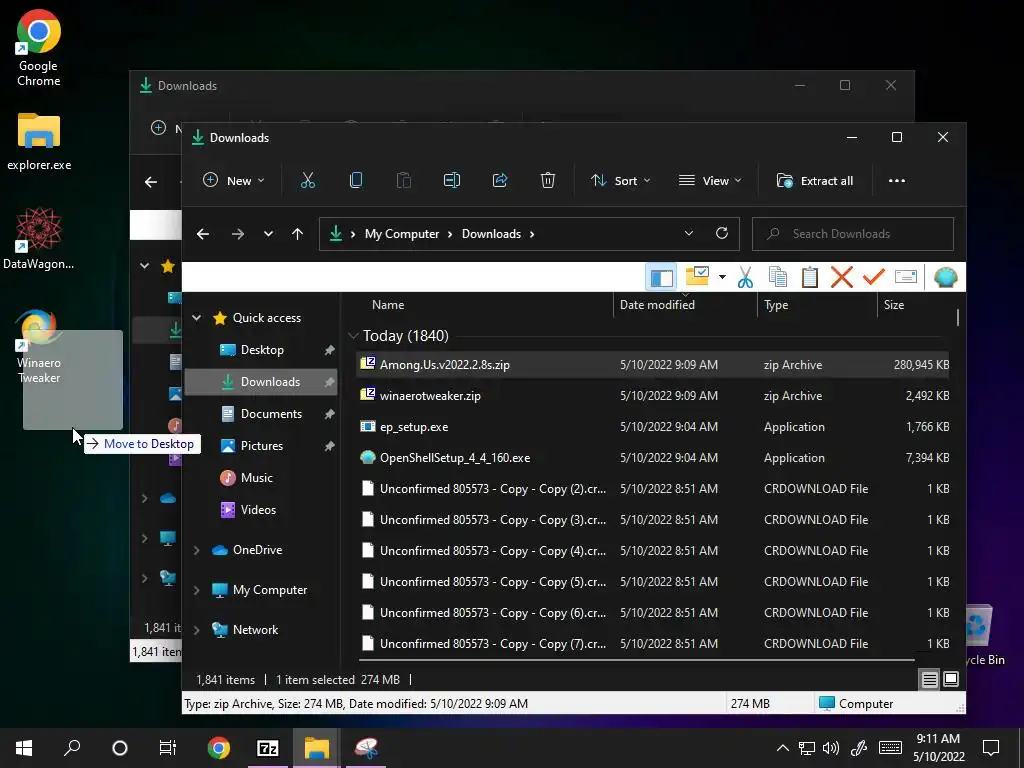Select the ep_setup.exe file
This screenshot has width=1024, height=768.
click(x=653, y=426)
